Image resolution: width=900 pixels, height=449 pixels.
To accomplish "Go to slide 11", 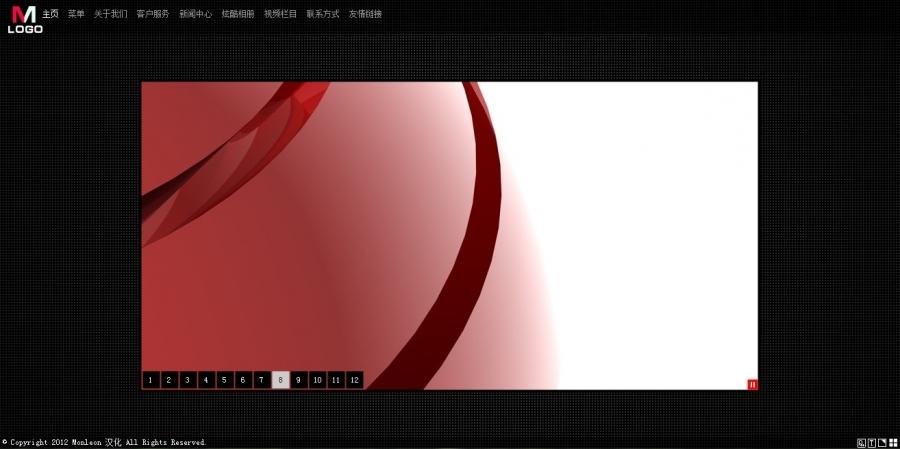I will tap(336, 380).
